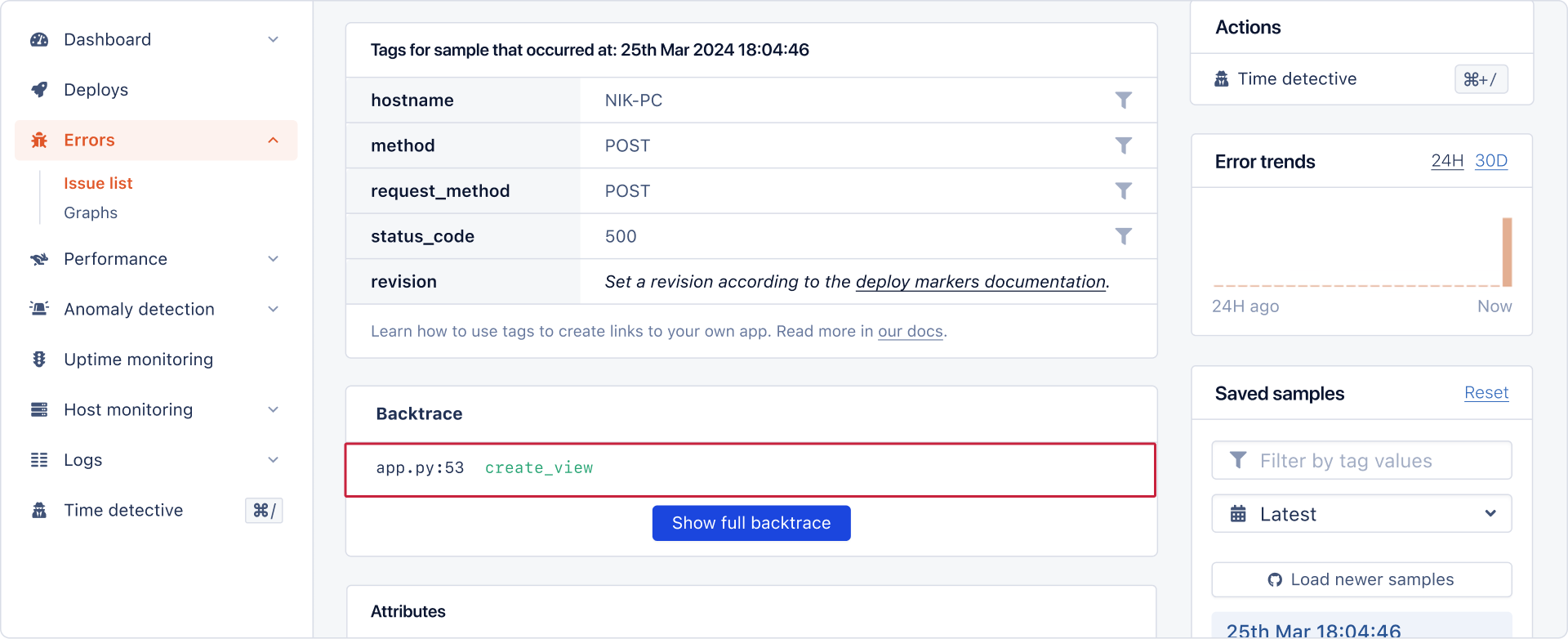
Task: Click the reload icon on Load newer samples
Action: 1275,580
